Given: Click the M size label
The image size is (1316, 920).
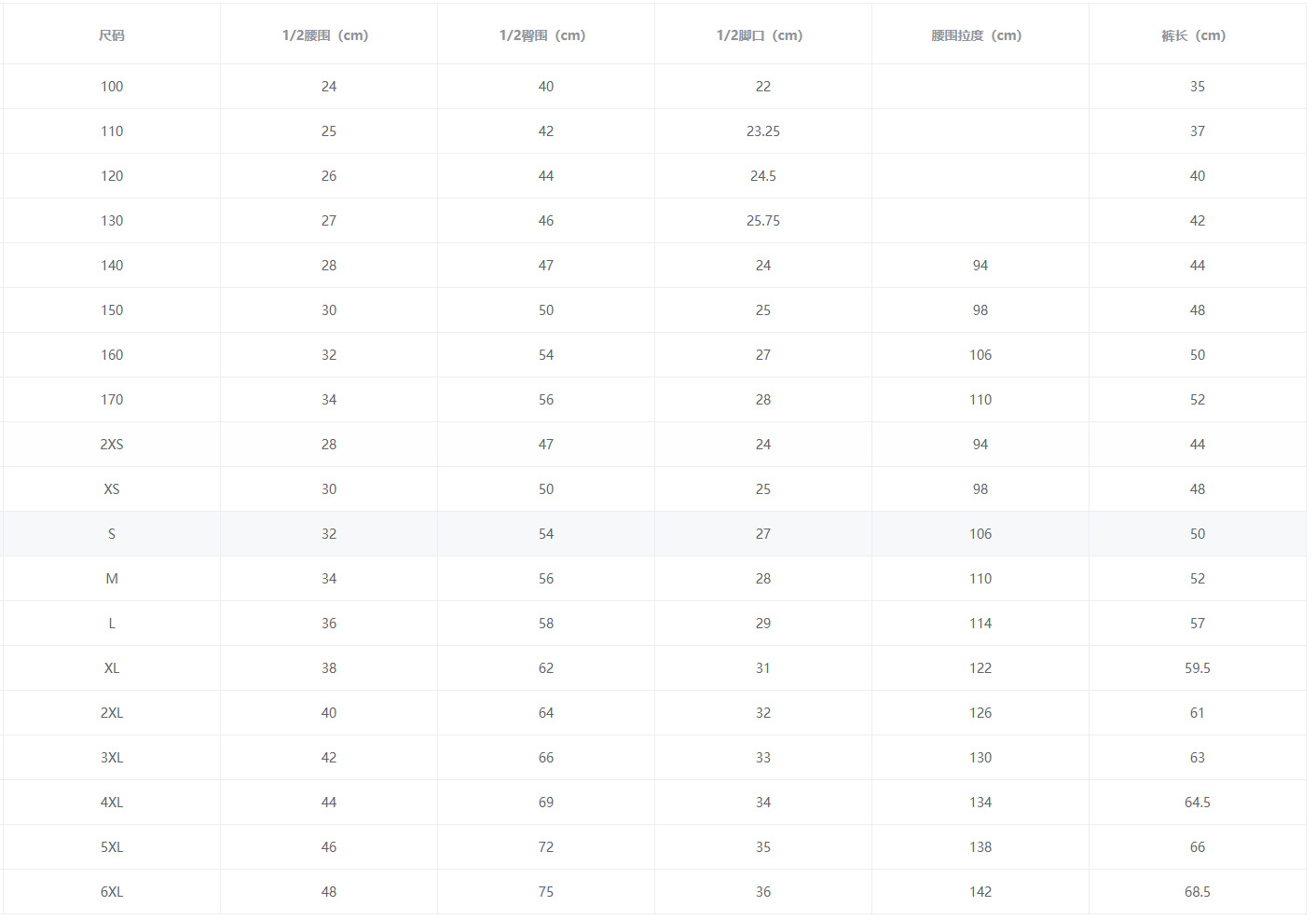Looking at the screenshot, I should point(112,579).
